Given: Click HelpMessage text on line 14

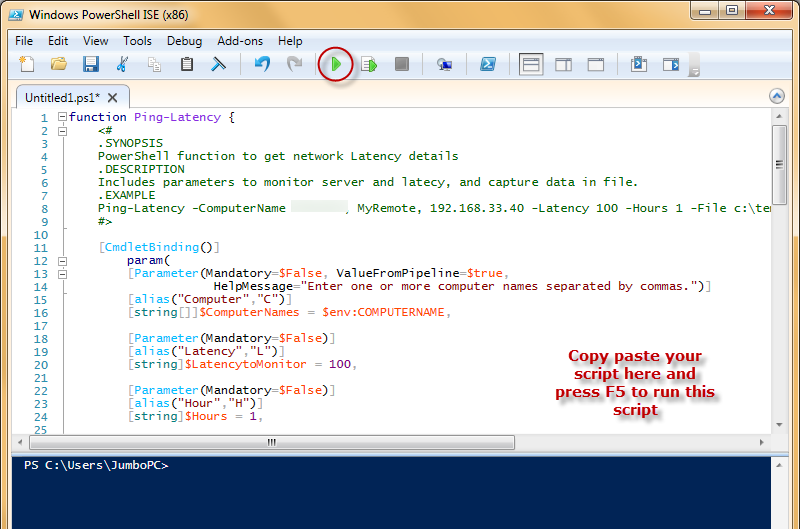Looking at the screenshot, I should [x=253, y=286].
